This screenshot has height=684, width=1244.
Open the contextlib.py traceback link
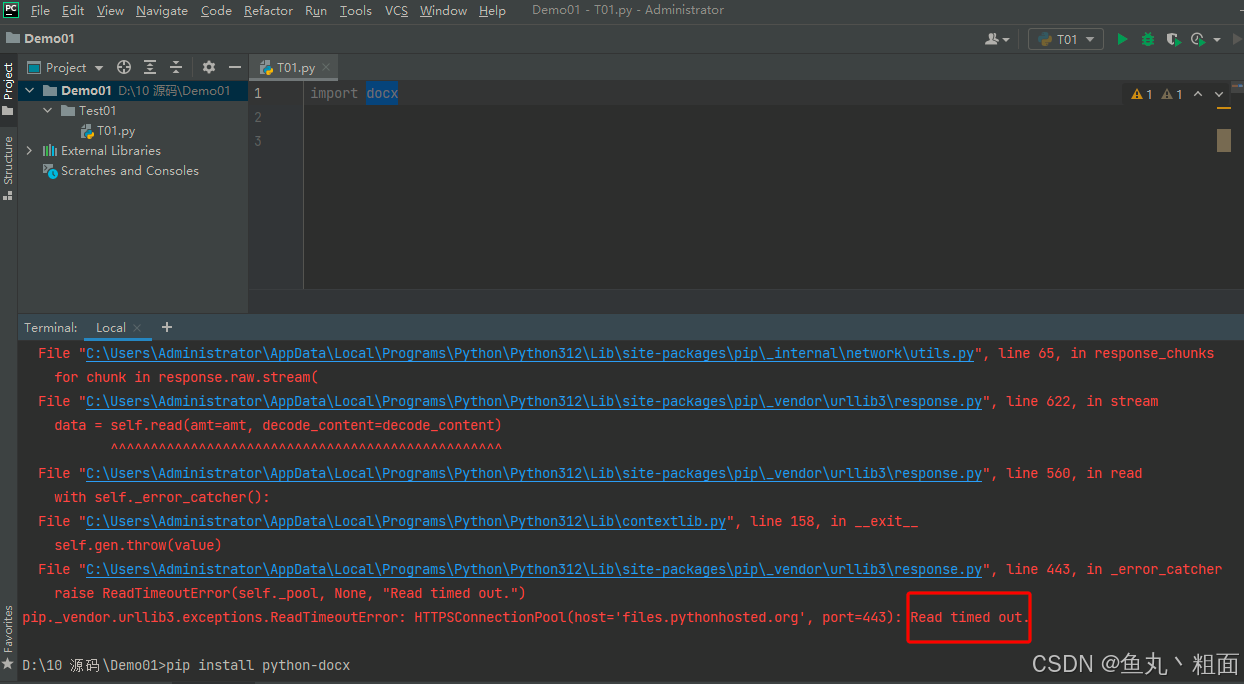(406, 521)
